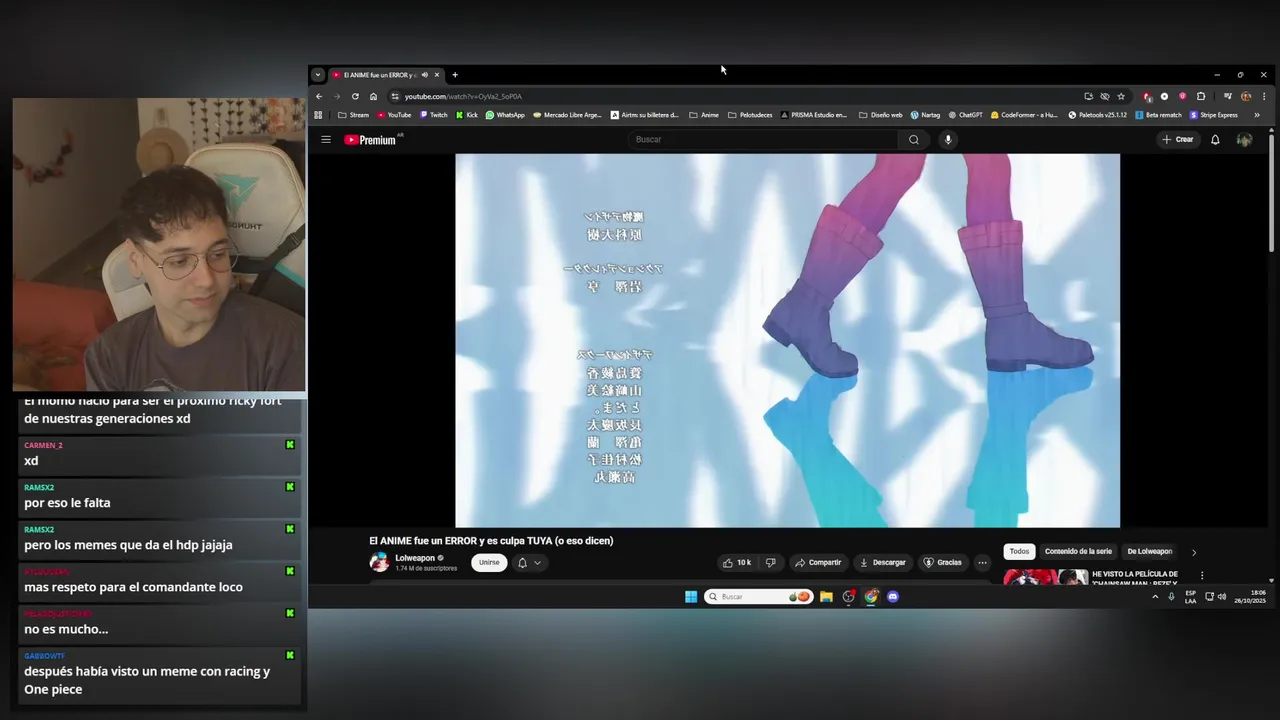Click the Gracias button
Image resolution: width=1280 pixels, height=720 pixels.
[942, 563]
